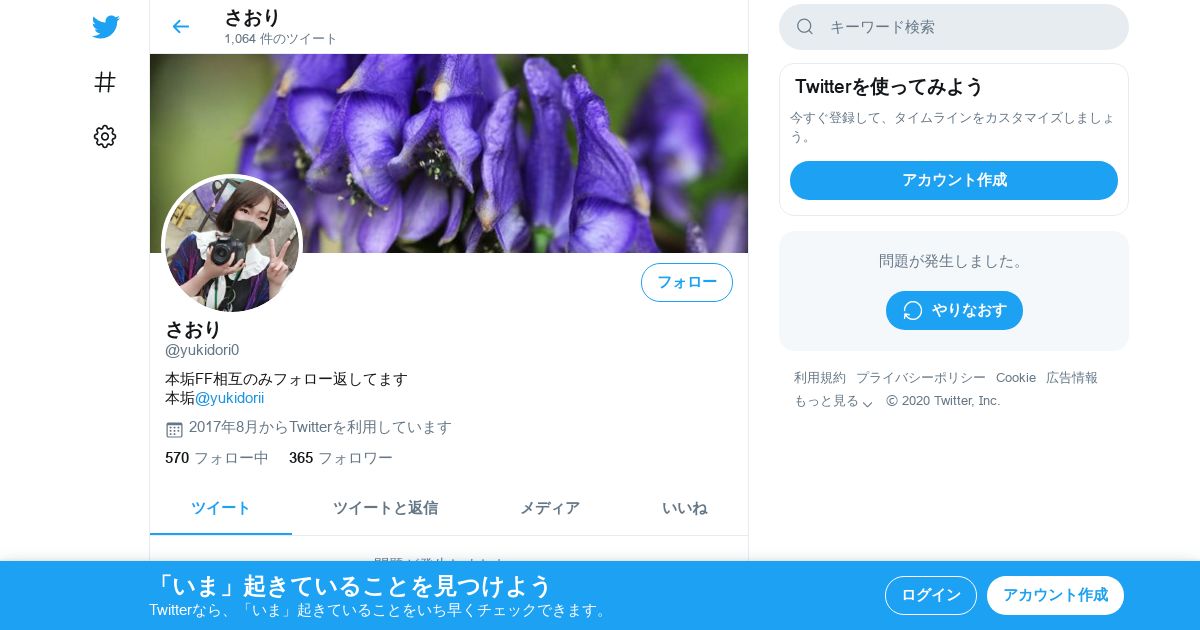Open the Settings gear icon
Viewport: 1200px width, 630px height.
(105, 137)
